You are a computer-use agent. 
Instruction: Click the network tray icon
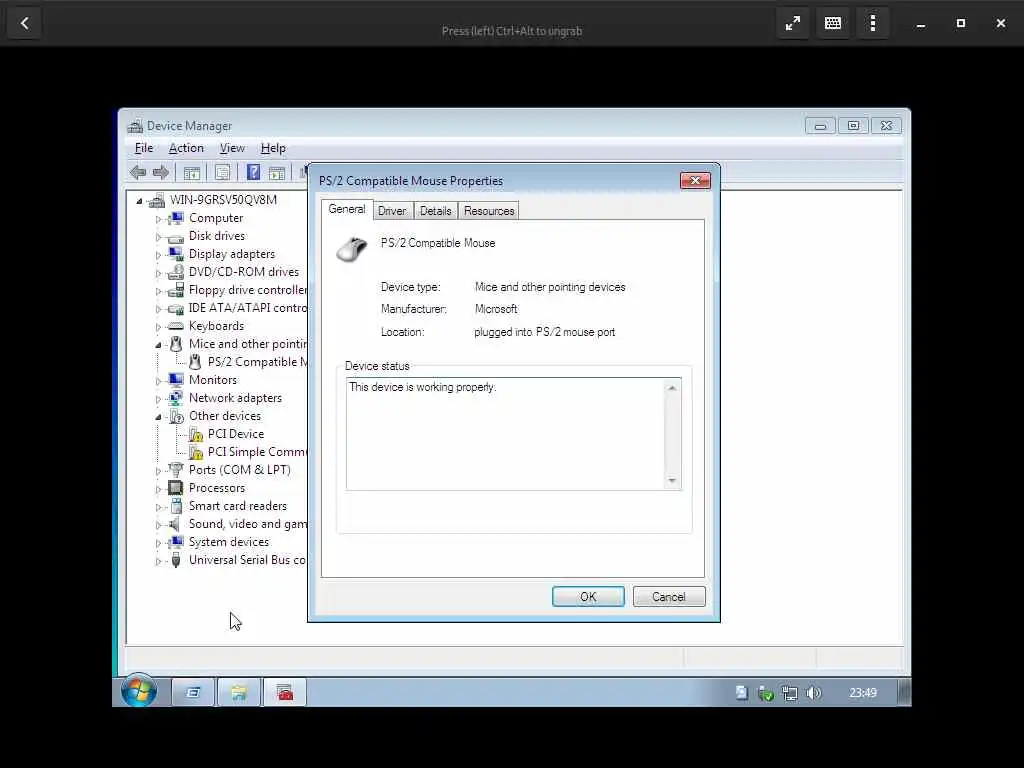coord(790,693)
